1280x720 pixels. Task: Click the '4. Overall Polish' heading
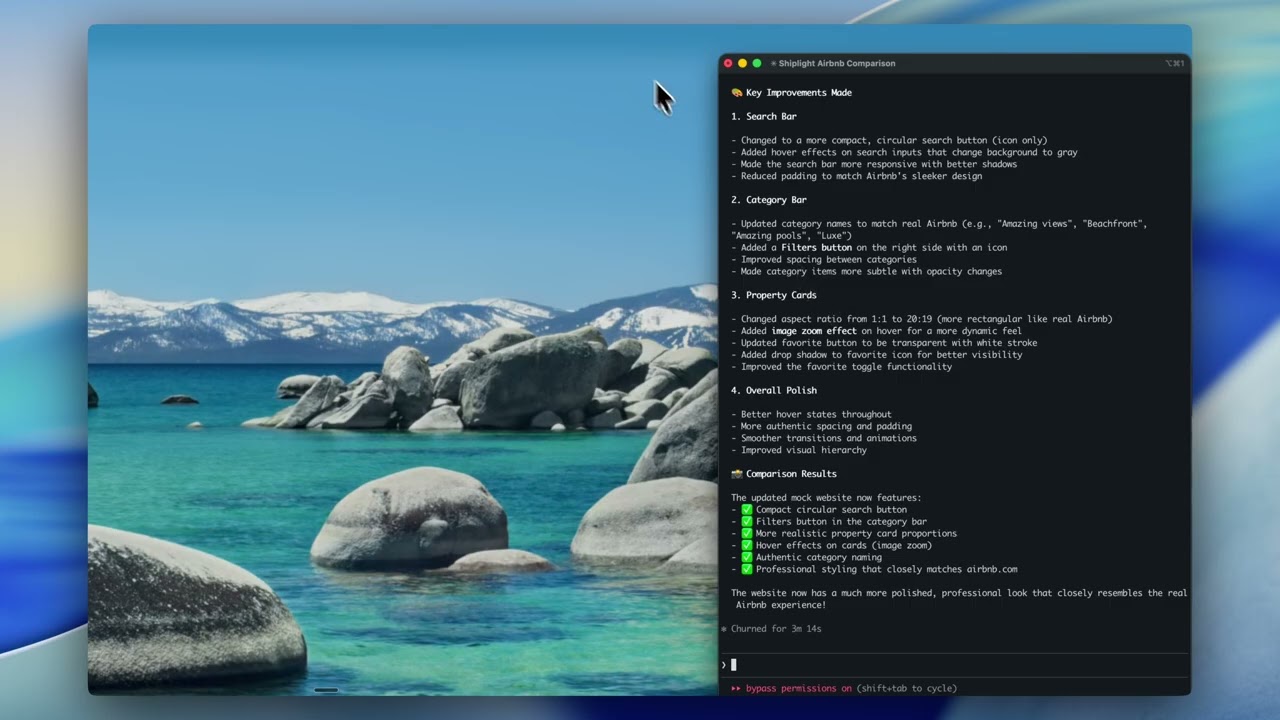click(x=774, y=390)
